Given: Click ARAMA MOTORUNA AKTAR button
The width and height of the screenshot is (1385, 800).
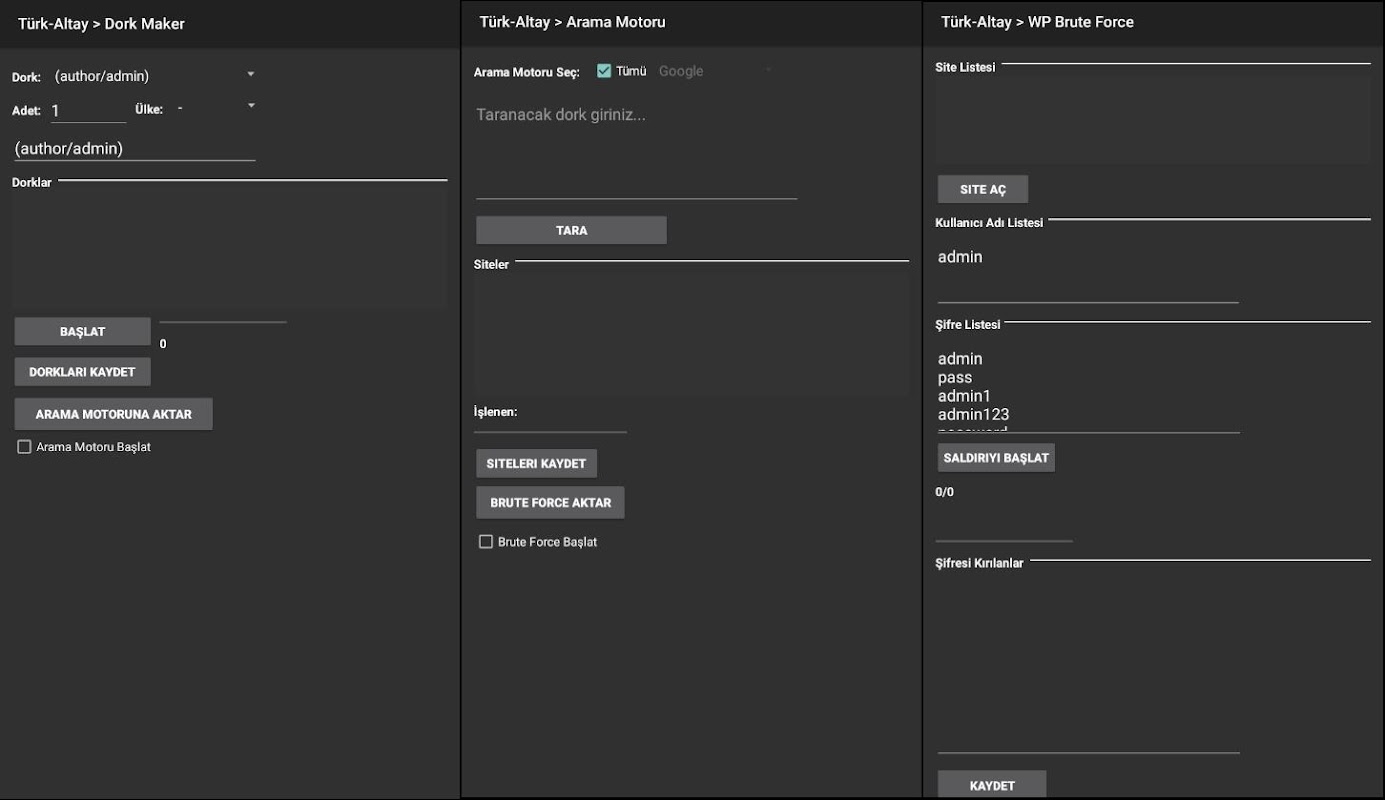Looking at the screenshot, I should 113,414.
